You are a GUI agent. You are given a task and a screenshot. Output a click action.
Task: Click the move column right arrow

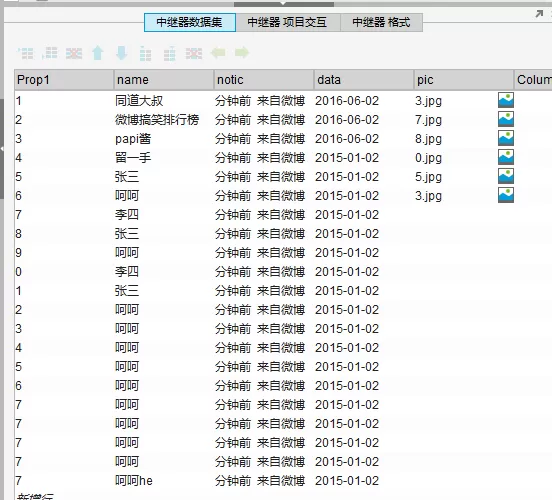click(x=242, y=53)
